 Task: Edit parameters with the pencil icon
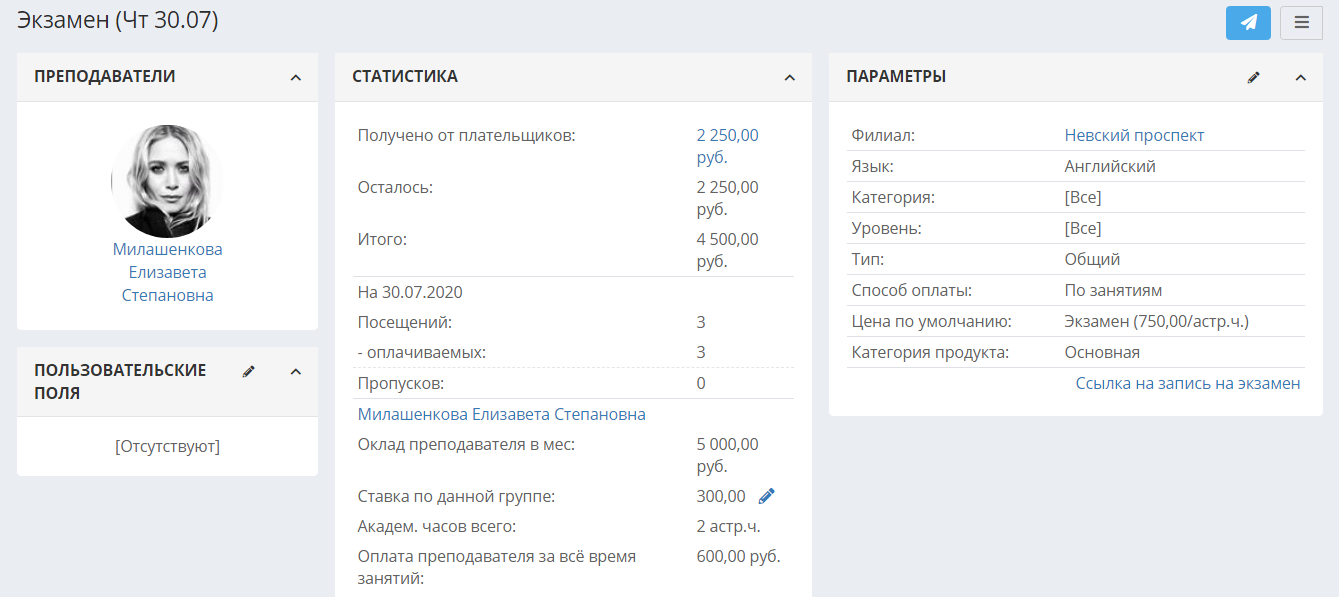point(1254,77)
